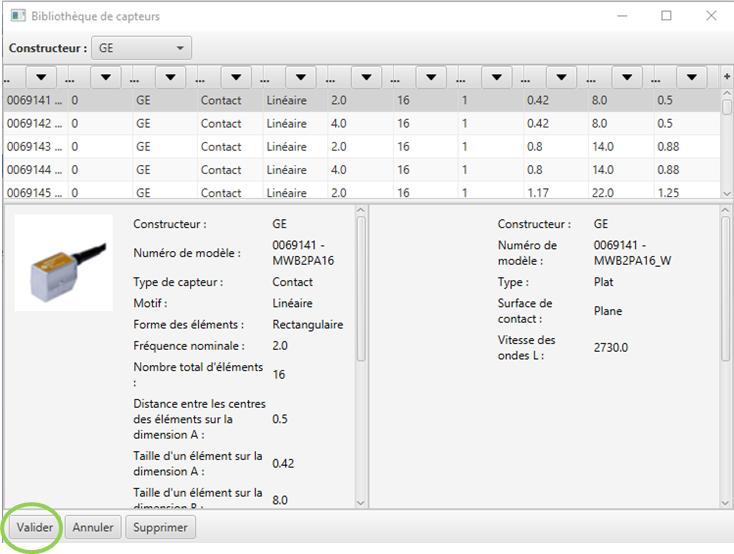734x554 pixels.
Task: Select row 0069141 in sensor table
Action: pyautogui.click(x=361, y=100)
